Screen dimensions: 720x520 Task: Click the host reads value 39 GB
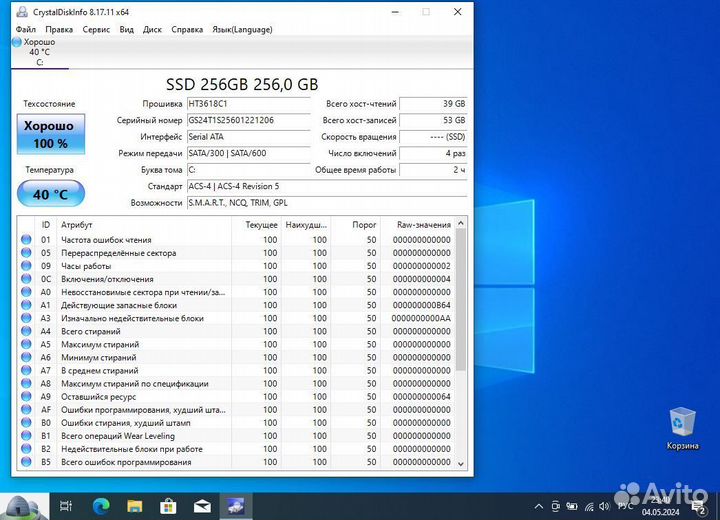(x=433, y=104)
